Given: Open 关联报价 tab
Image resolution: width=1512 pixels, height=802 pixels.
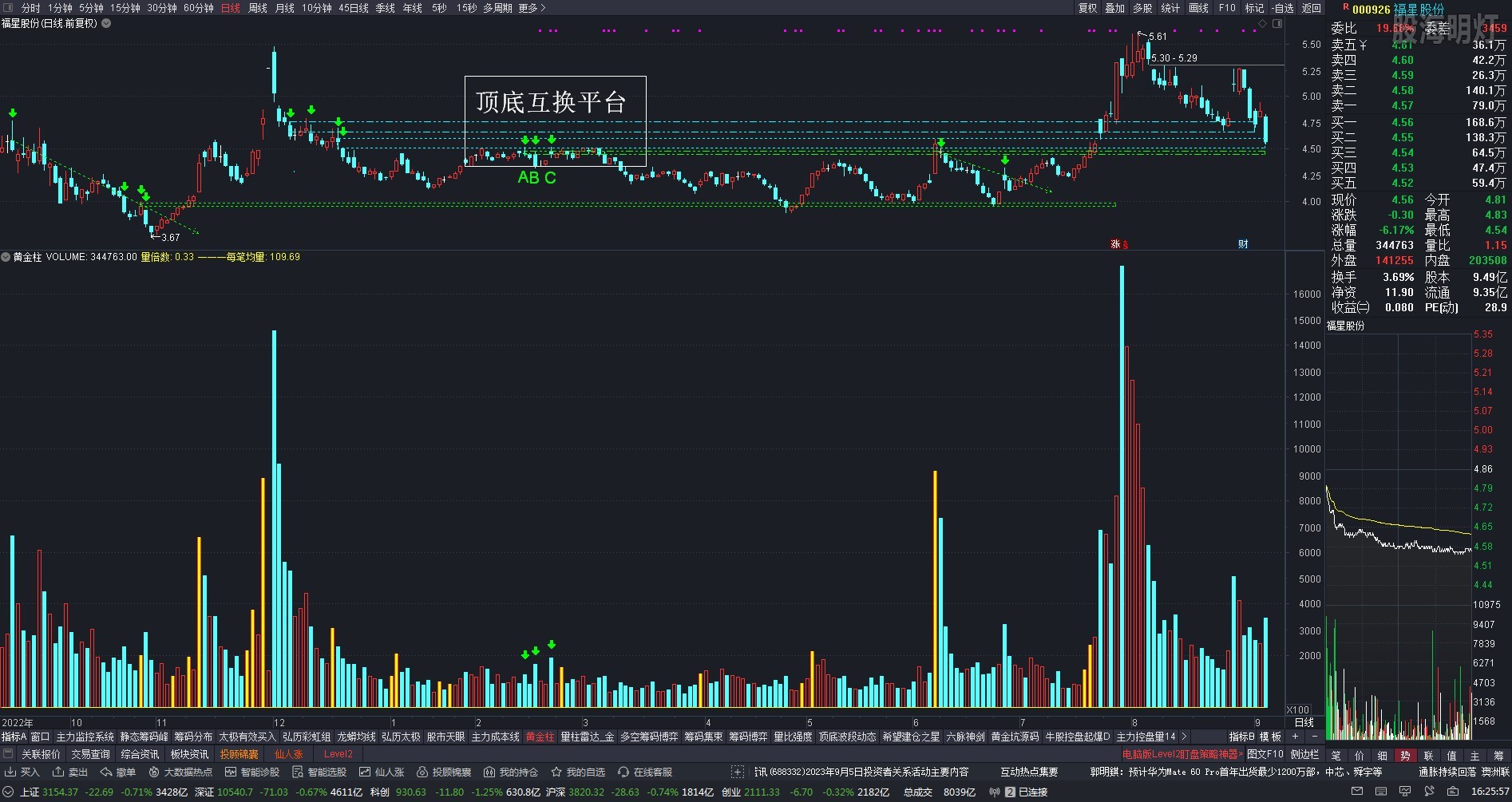Looking at the screenshot, I should pos(41,754).
